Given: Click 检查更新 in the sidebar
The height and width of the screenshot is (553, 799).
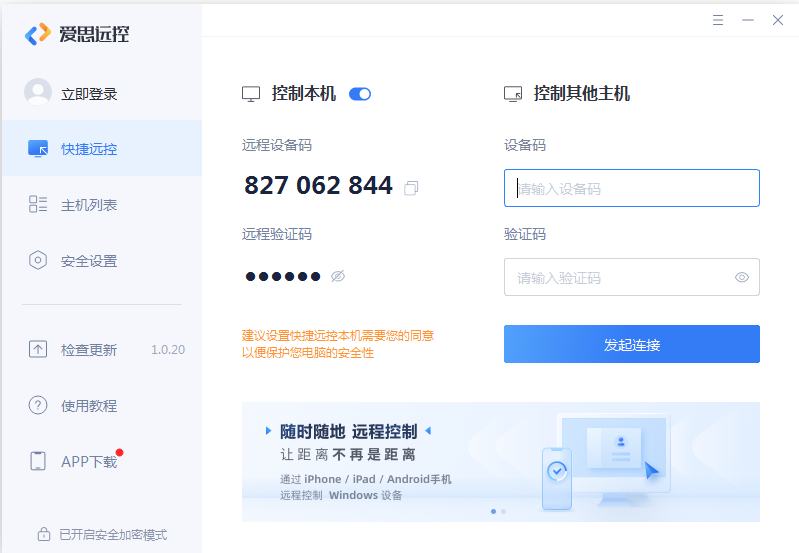Looking at the screenshot, I should [x=89, y=350].
